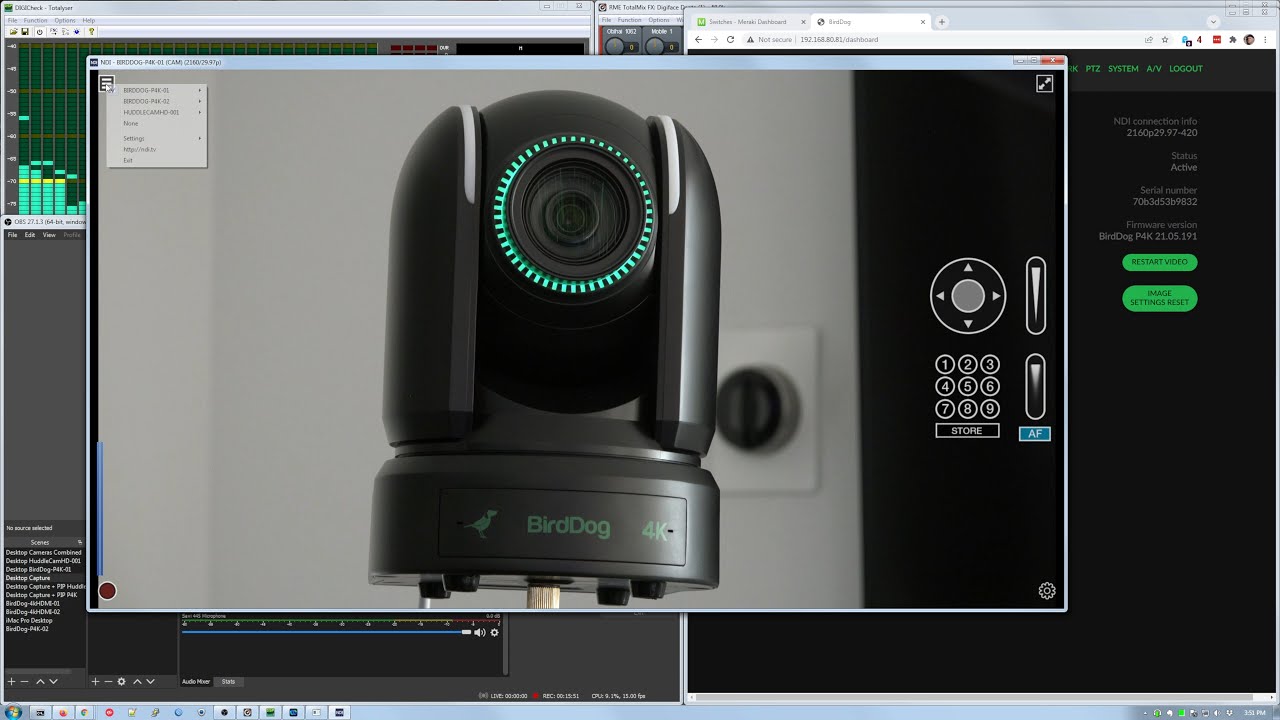The image size is (1280, 720).
Task: Click LOGOUT link in BirdDog dashboard
Action: click(x=1186, y=69)
